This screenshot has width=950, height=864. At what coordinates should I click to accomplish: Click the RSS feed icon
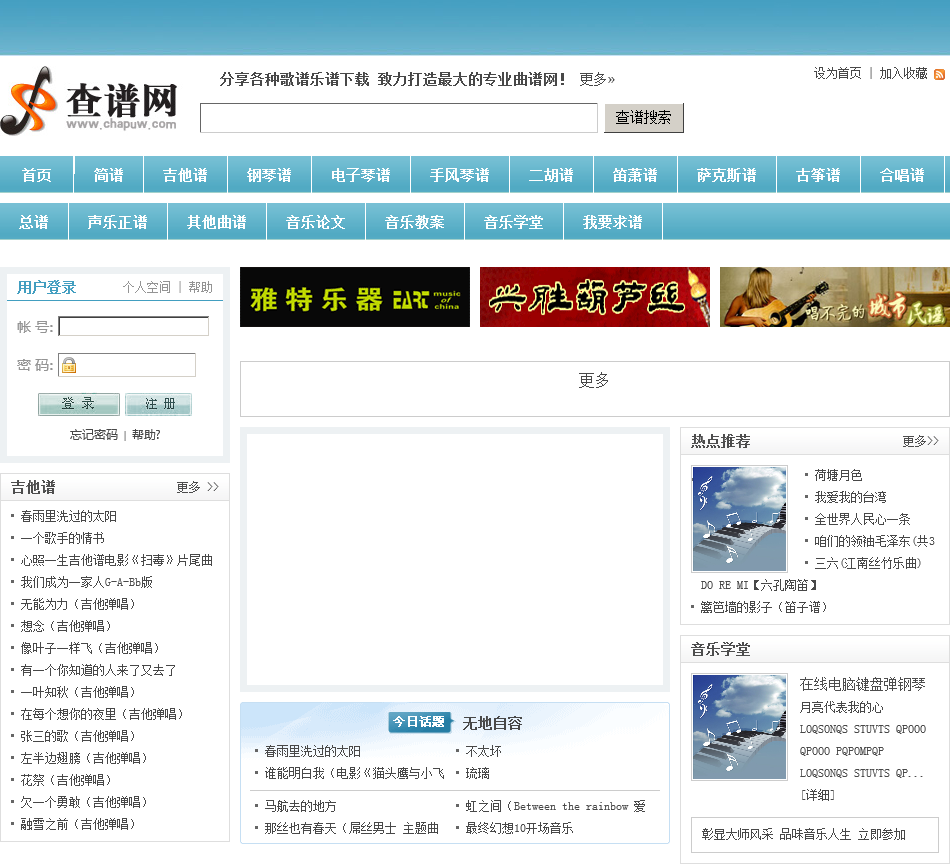(939, 75)
